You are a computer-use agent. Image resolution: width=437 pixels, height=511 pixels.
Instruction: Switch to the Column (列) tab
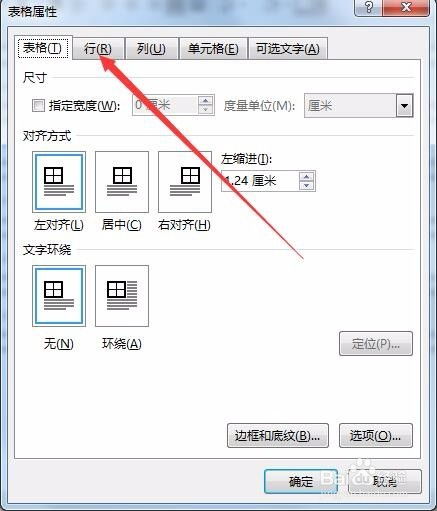pyautogui.click(x=151, y=49)
